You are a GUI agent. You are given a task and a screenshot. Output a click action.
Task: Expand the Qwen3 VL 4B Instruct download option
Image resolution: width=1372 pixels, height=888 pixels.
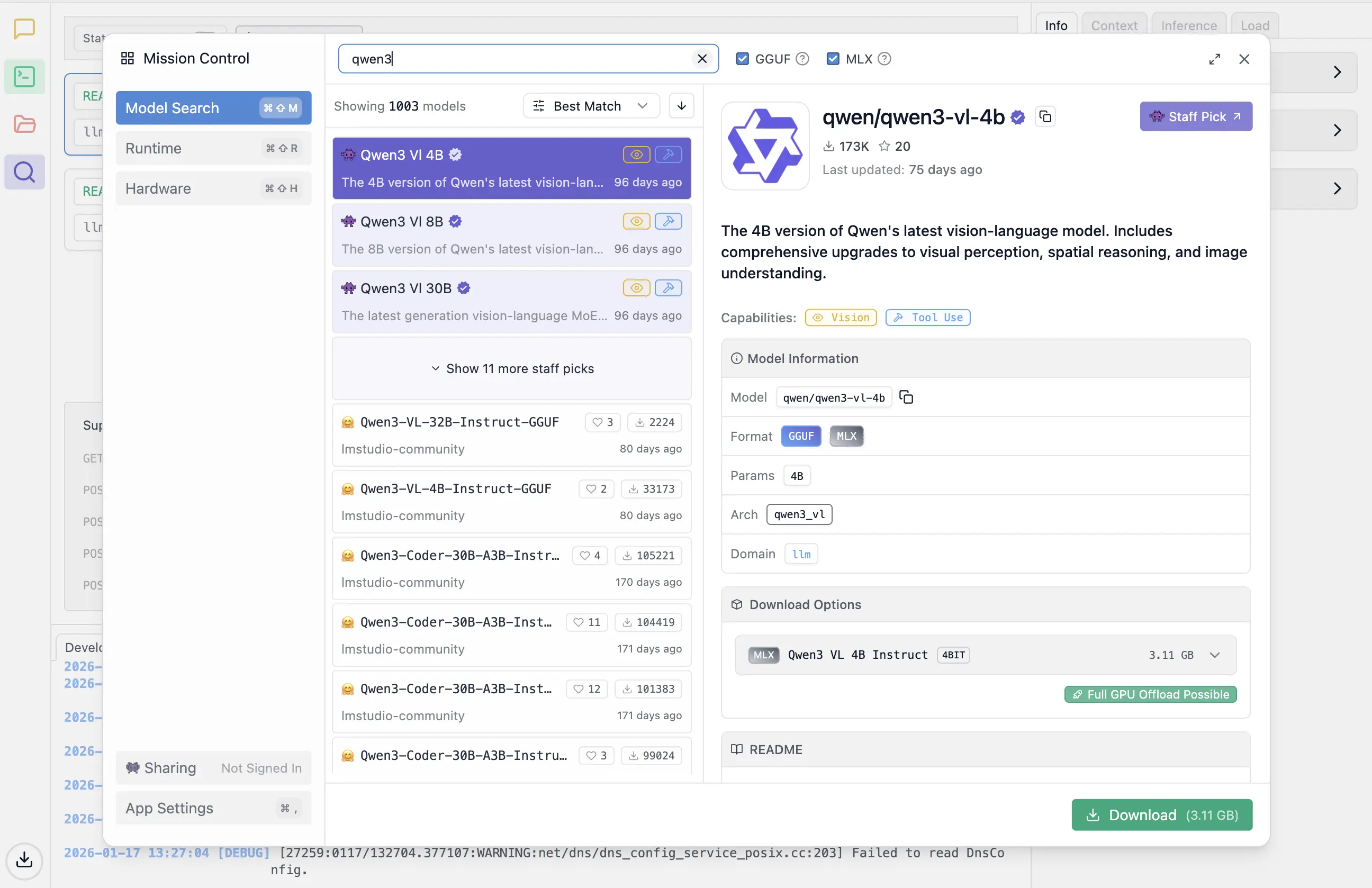(x=1215, y=655)
